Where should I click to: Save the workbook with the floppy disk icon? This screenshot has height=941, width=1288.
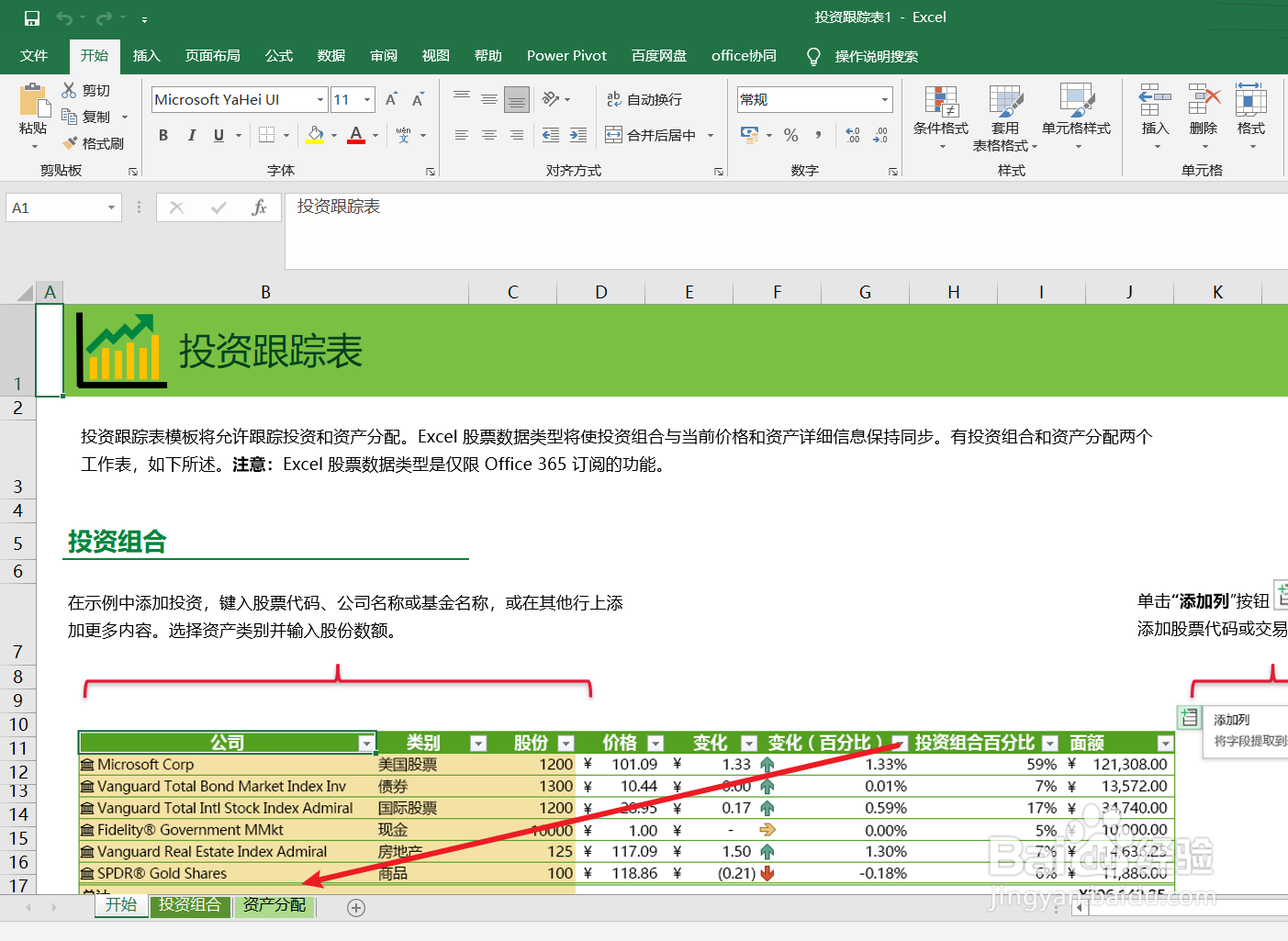point(32,17)
